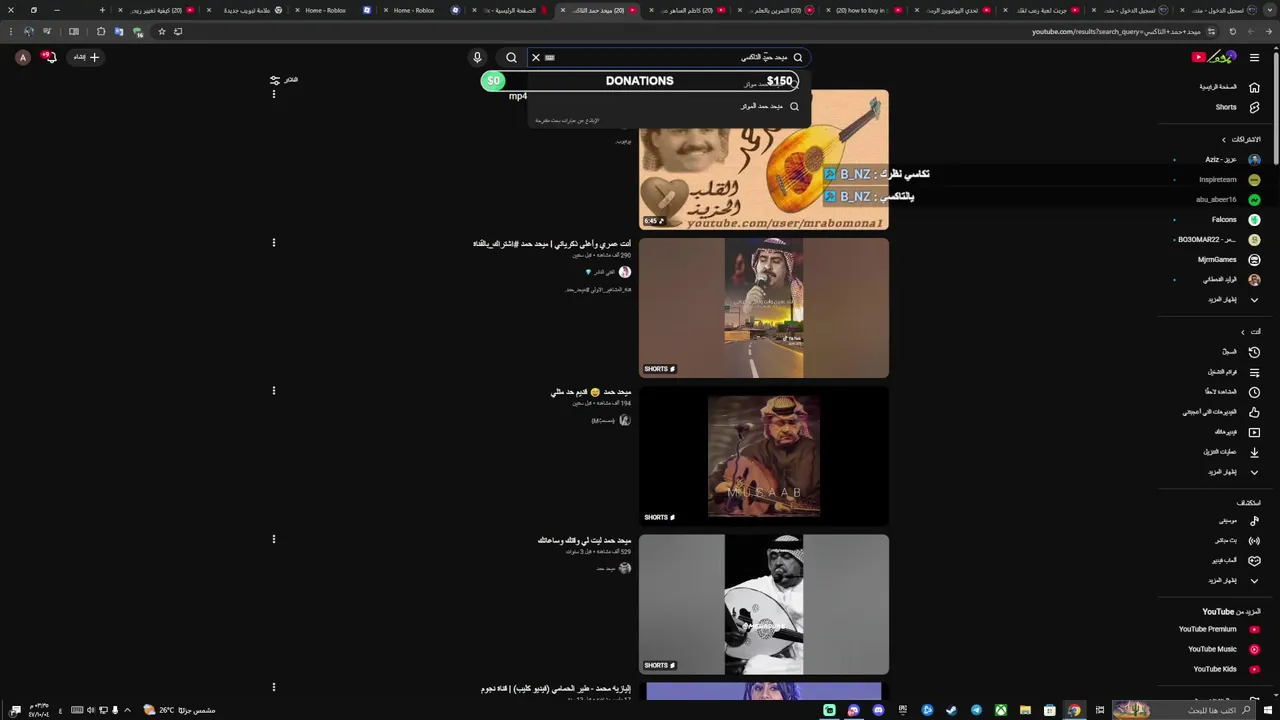Screen dimensions: 1280x720
Task: Open a new browser tab
Action: coord(103,10)
